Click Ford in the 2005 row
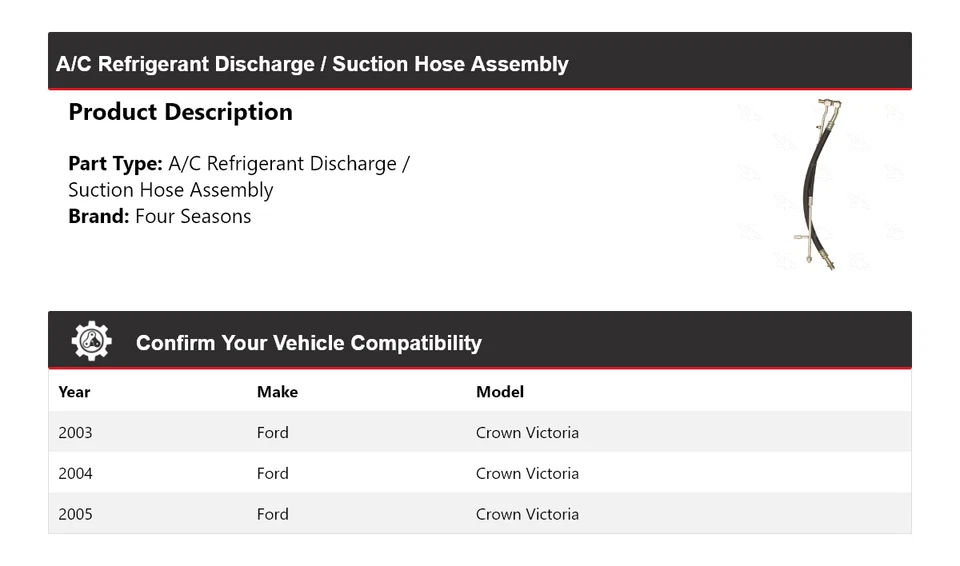The image size is (960, 566). click(272, 514)
